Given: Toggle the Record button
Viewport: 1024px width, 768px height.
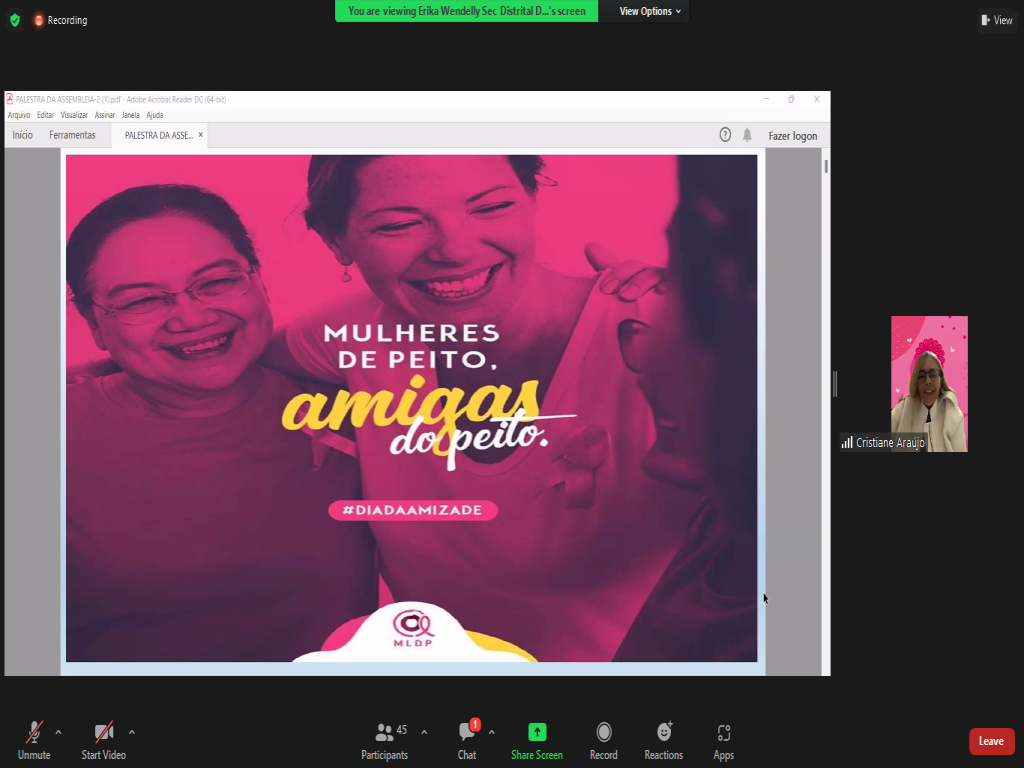Looking at the screenshot, I should pyautogui.click(x=603, y=740).
